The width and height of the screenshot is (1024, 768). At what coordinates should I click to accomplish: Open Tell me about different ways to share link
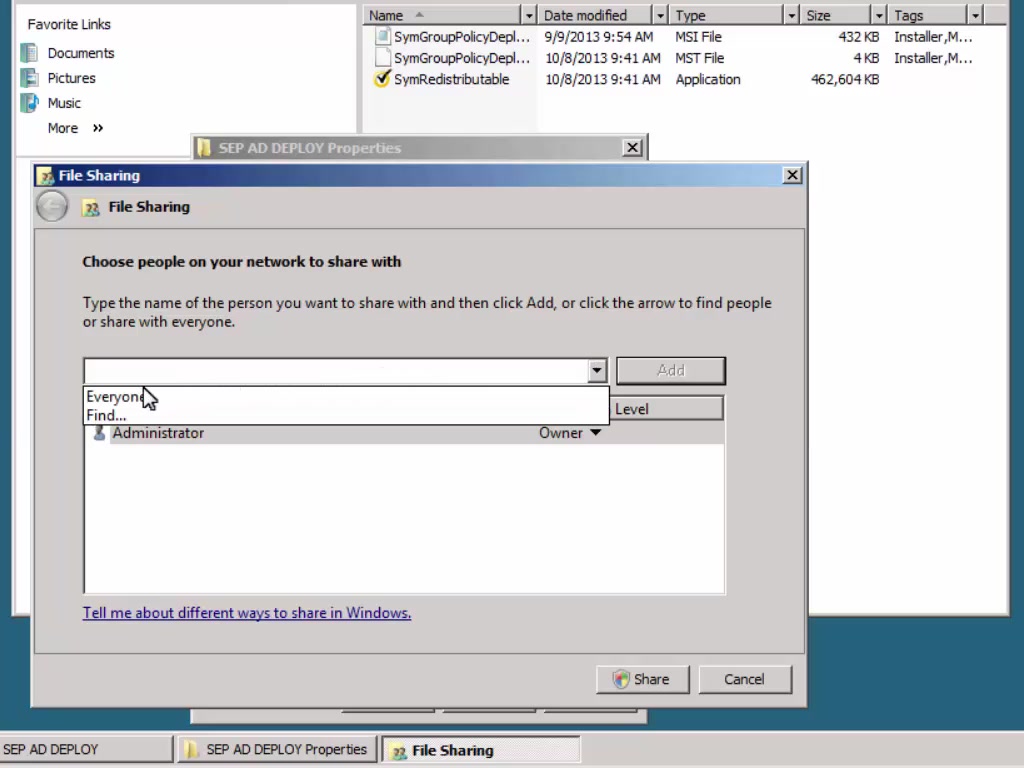click(x=247, y=613)
